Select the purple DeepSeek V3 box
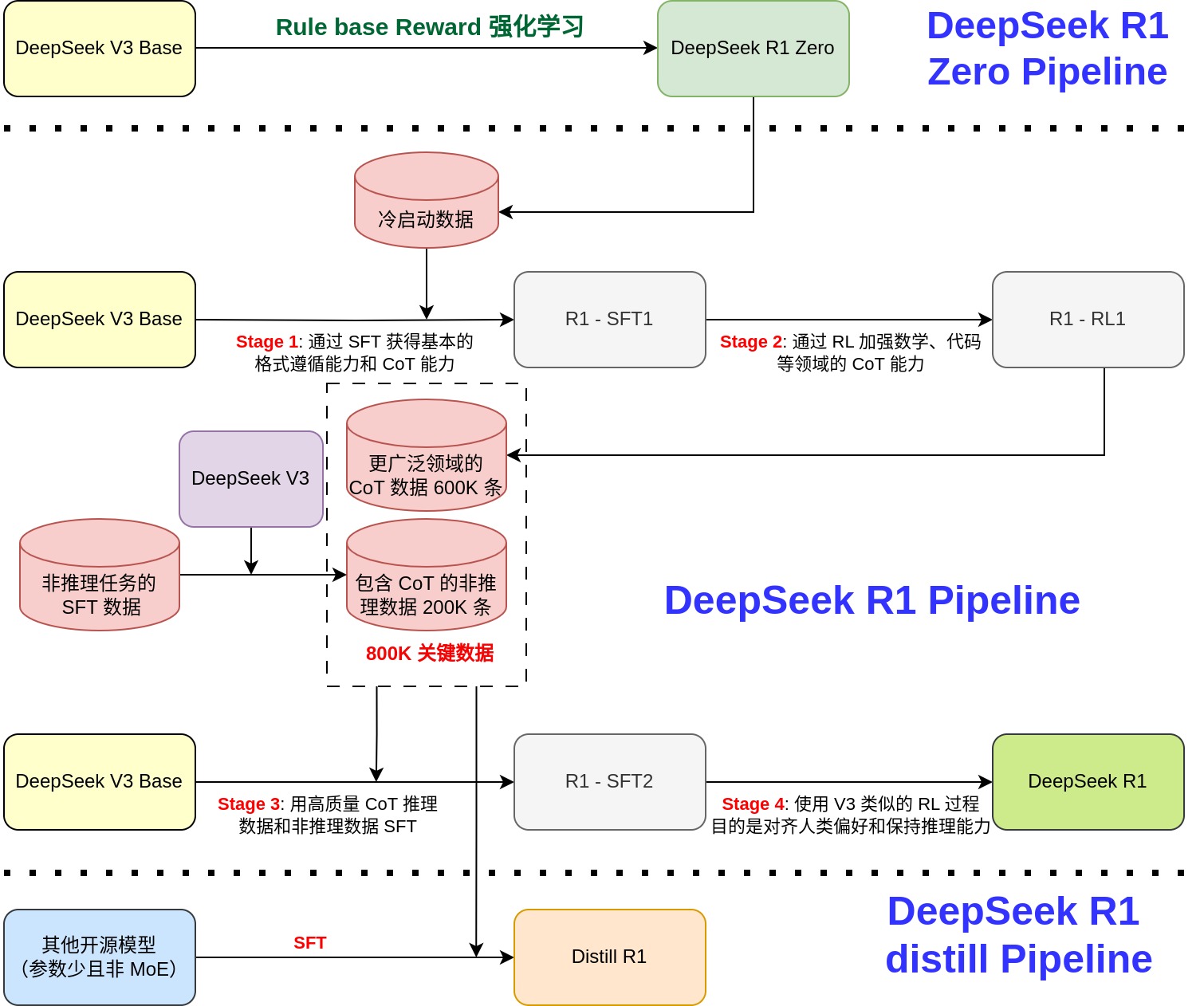Image resolution: width=1204 pixels, height=1006 pixels. pyautogui.click(x=251, y=479)
